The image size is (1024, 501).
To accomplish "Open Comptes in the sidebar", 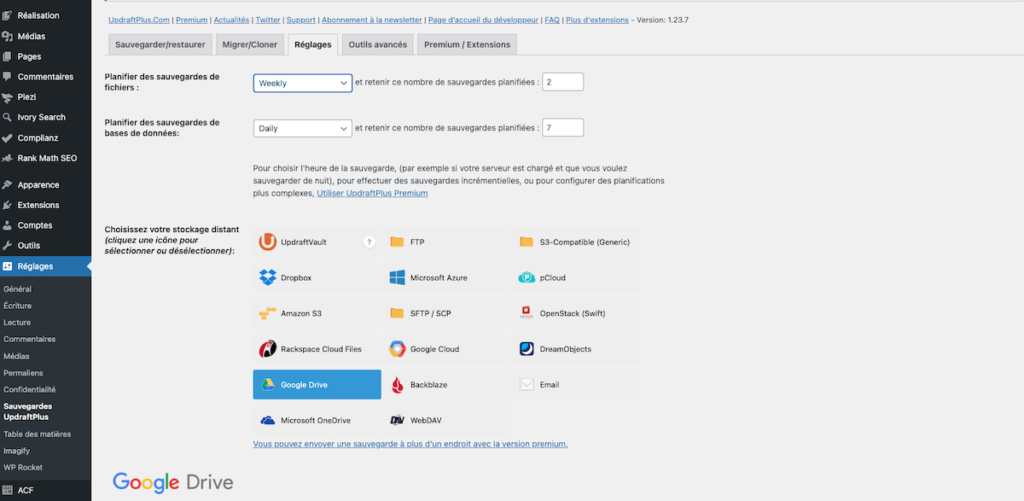I will [x=35, y=225].
